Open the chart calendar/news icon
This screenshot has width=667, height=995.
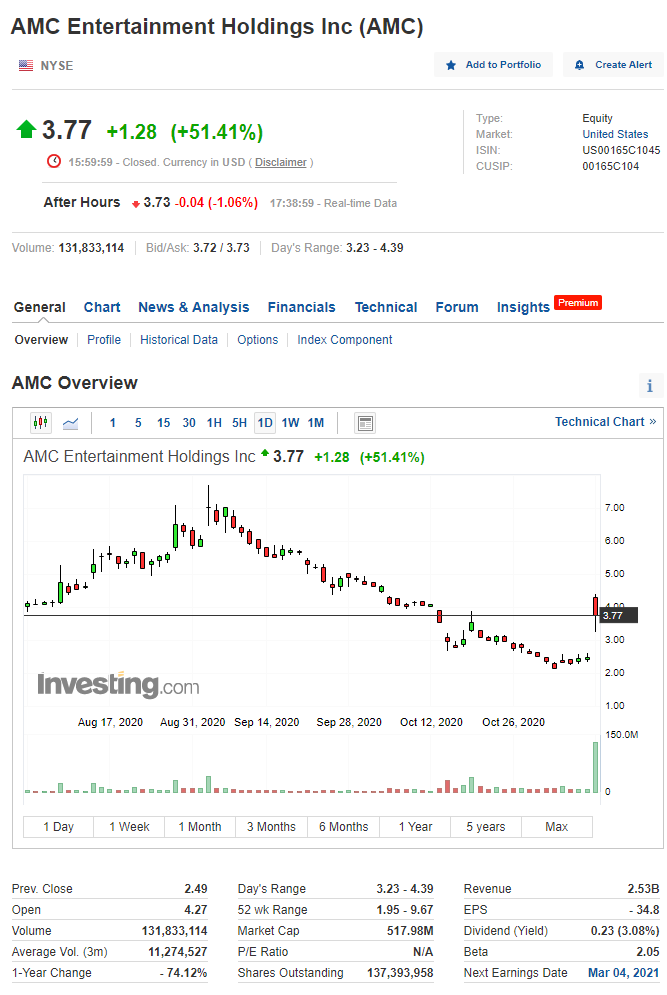click(365, 423)
